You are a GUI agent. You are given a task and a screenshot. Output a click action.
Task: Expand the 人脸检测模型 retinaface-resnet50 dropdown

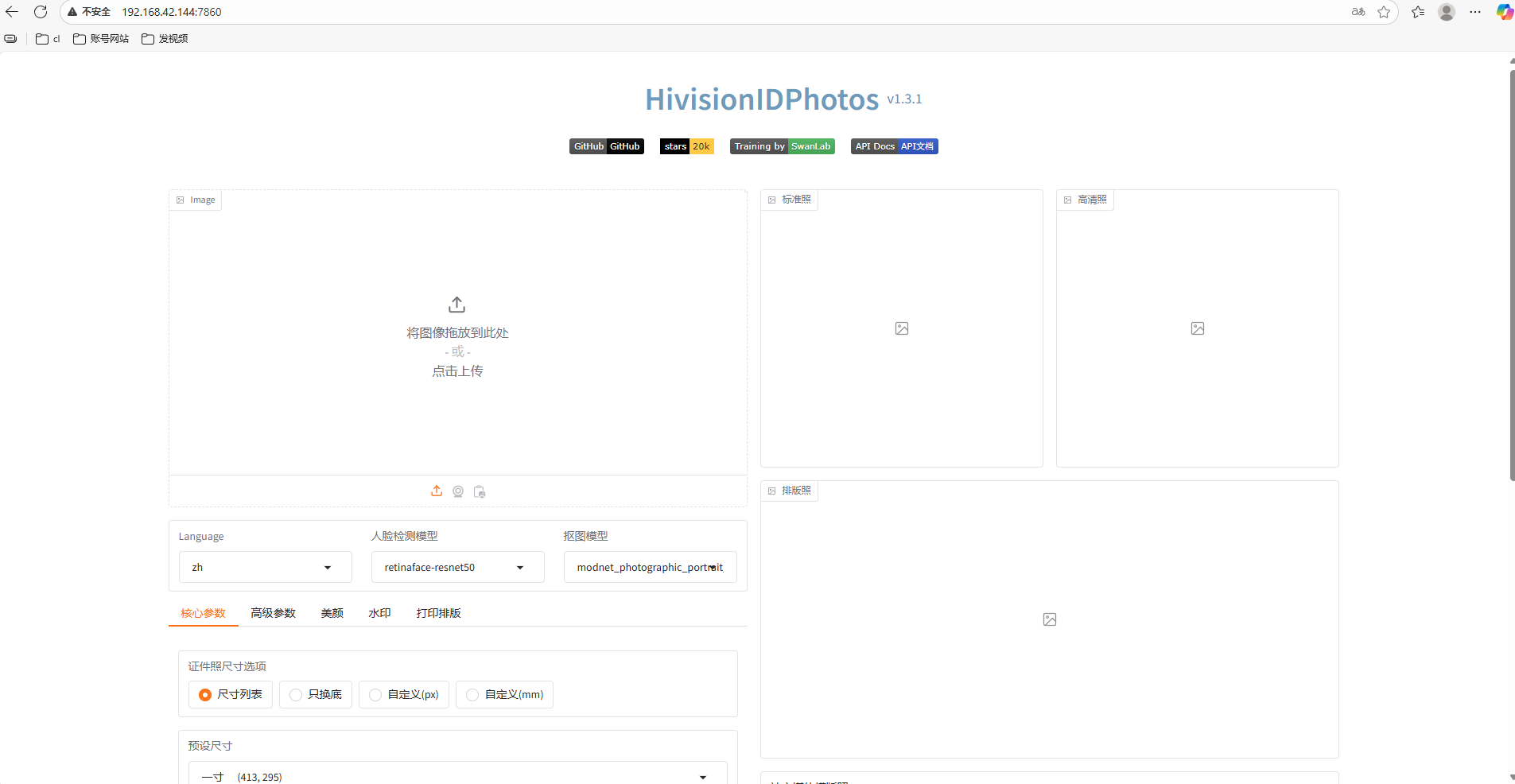click(456, 567)
